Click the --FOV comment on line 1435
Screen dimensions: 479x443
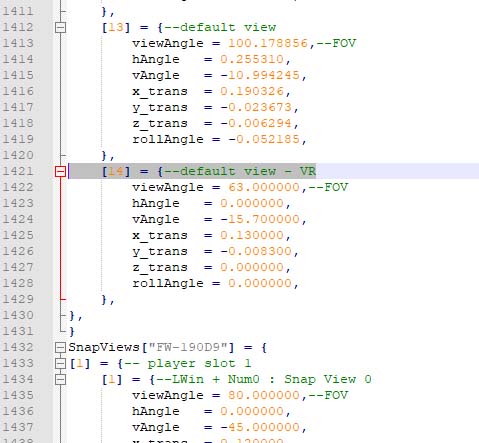328,395
